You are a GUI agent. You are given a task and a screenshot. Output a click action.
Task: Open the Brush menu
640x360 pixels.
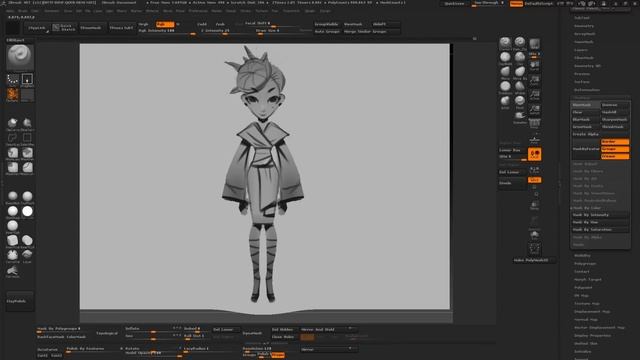point(22,11)
